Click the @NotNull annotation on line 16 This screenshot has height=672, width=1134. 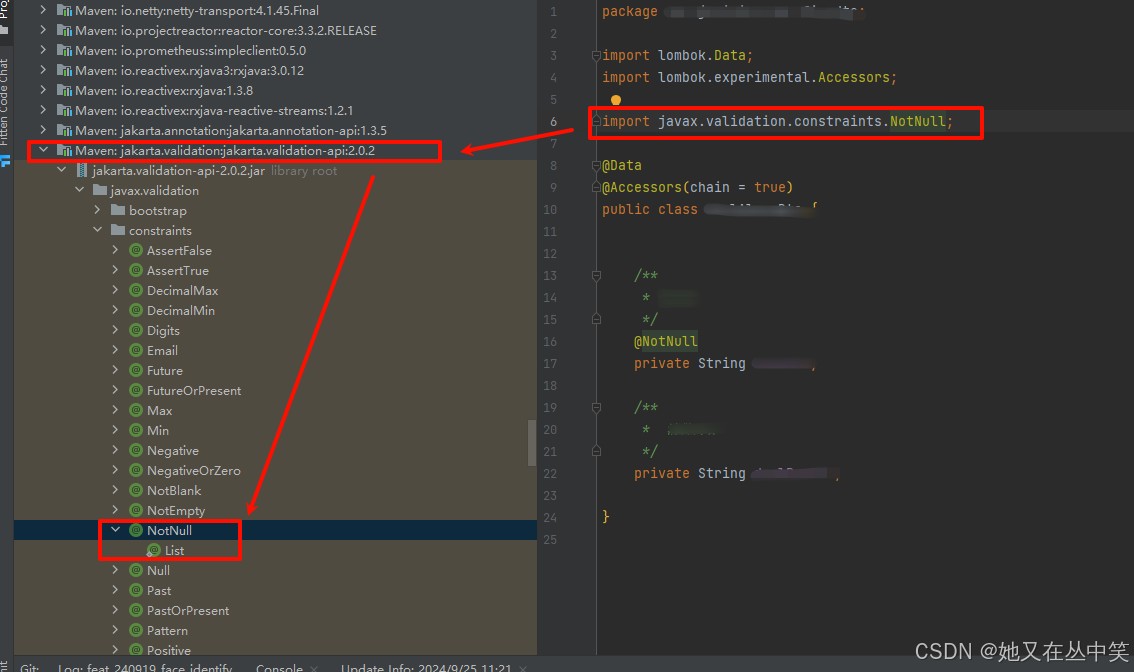click(x=665, y=341)
